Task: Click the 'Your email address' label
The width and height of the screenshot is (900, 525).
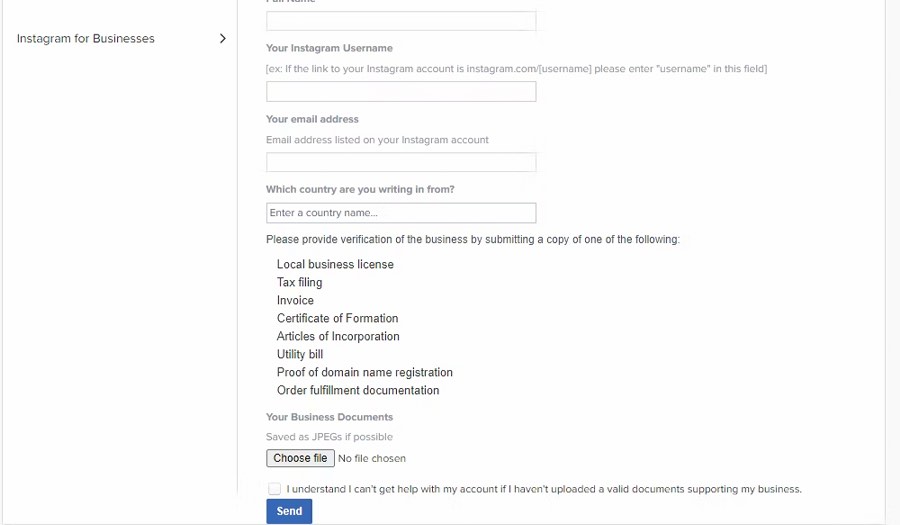Action: (x=312, y=119)
